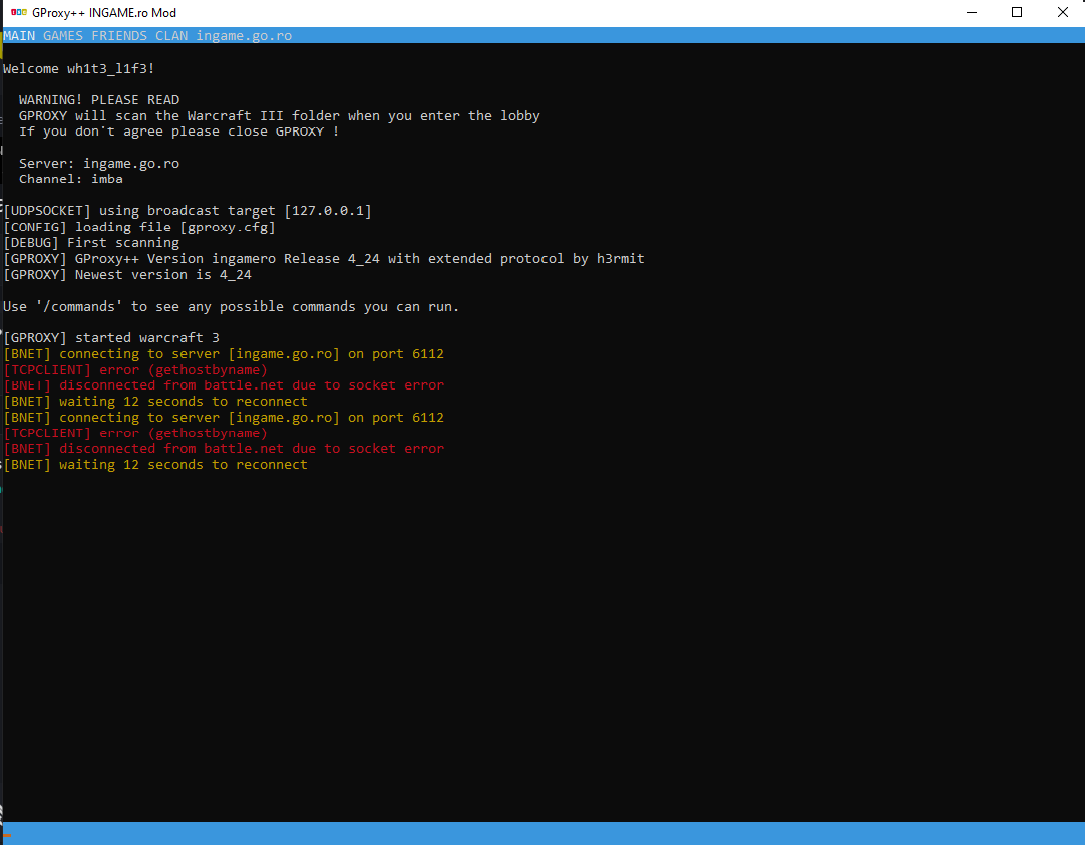Click the GProxy++ app icon in title bar

click(x=18, y=12)
